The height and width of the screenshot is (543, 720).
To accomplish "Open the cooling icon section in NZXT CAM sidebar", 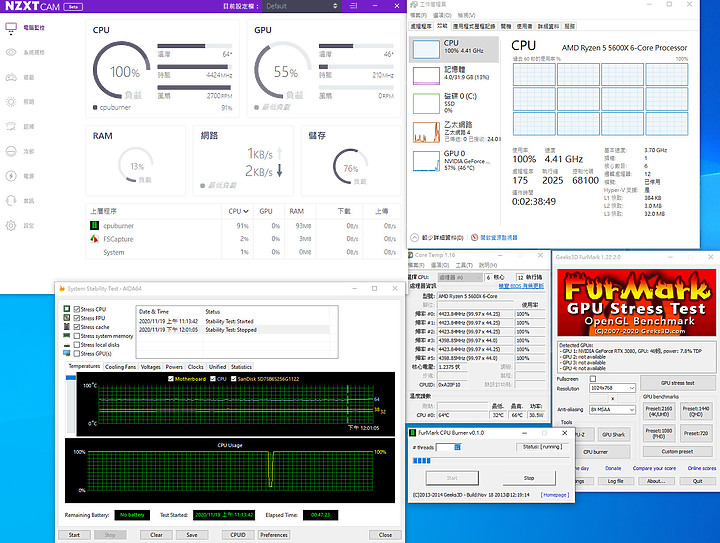I will point(11,151).
